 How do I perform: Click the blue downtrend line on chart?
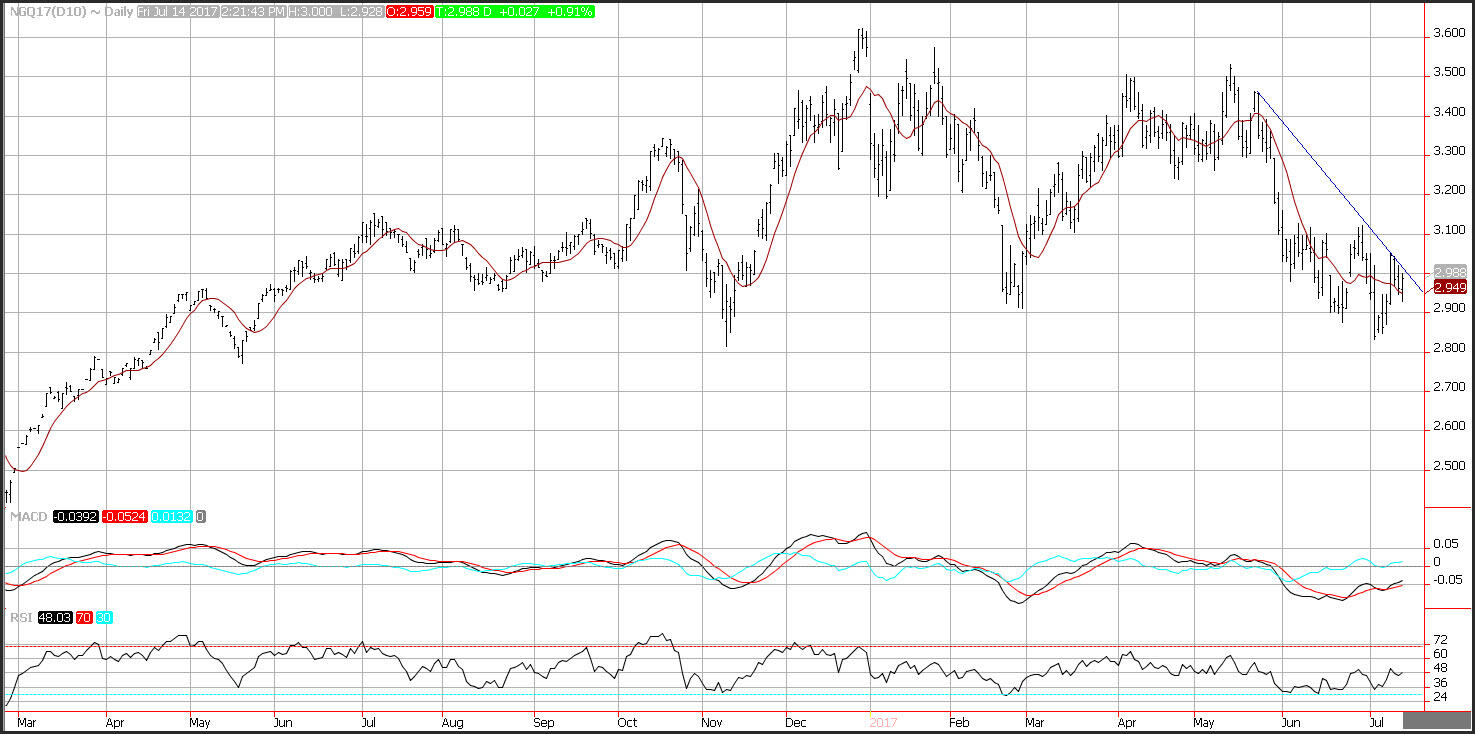(x=1330, y=169)
